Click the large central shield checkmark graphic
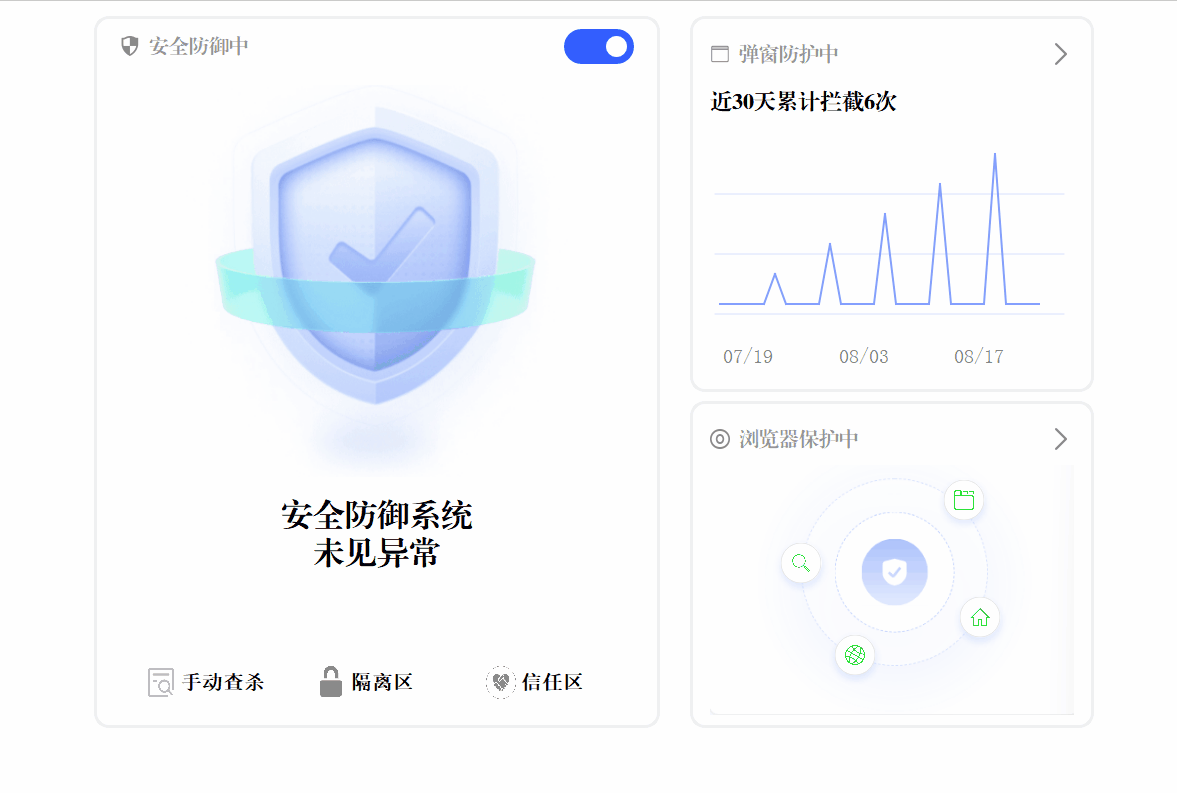 tap(375, 255)
